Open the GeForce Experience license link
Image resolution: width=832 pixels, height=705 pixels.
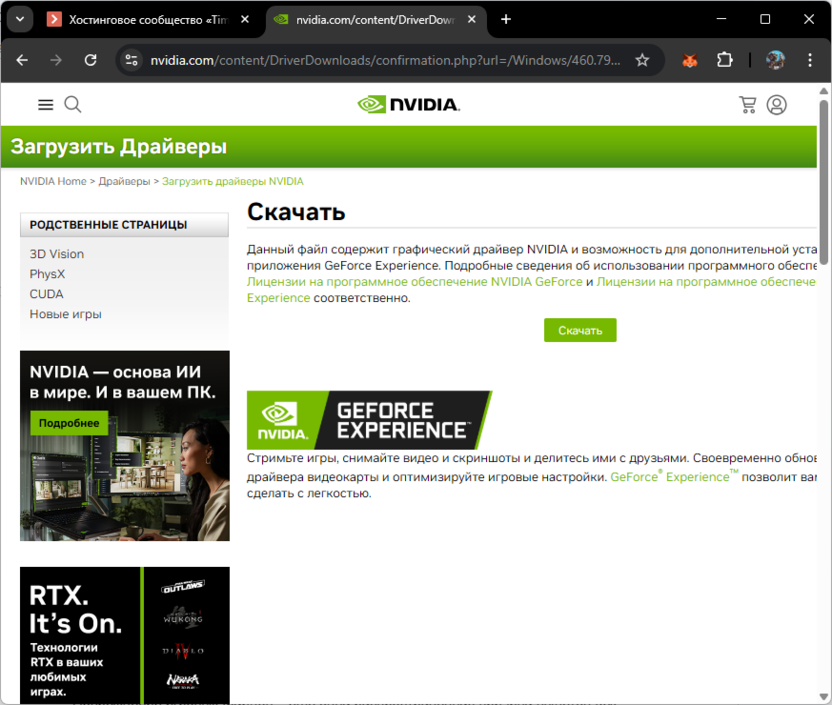point(706,282)
